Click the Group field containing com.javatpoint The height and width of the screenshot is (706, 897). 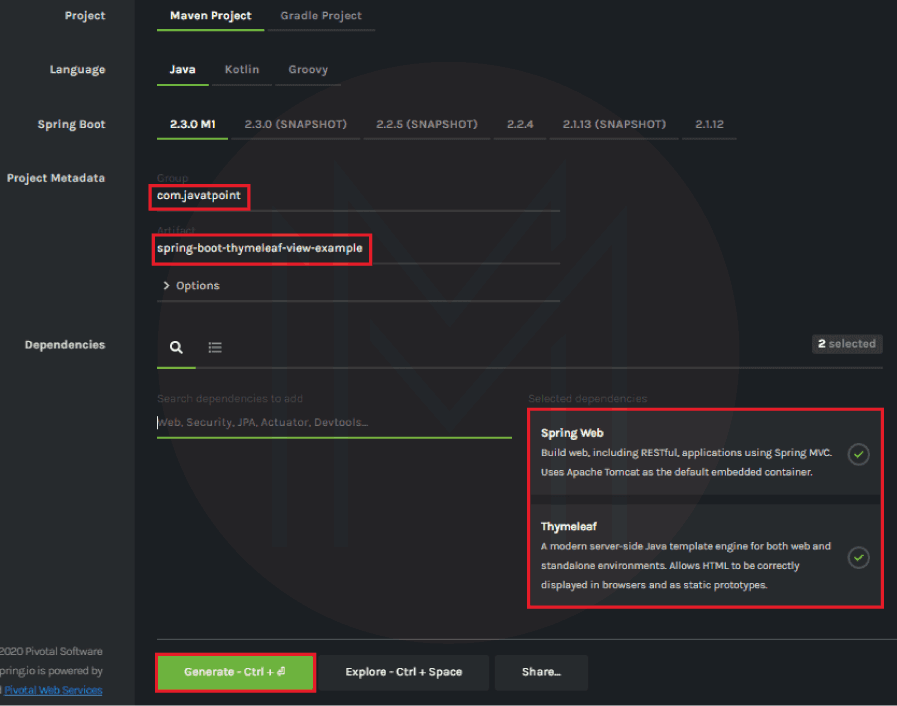198,196
